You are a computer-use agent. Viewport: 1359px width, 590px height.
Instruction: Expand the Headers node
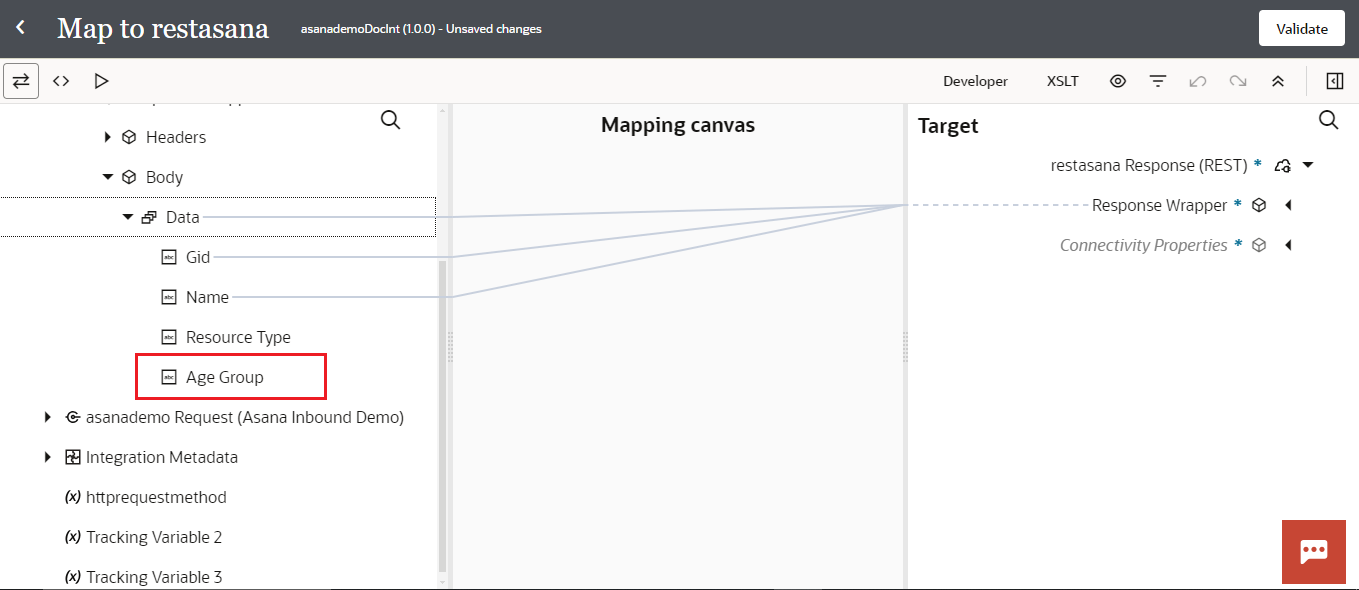(108, 137)
